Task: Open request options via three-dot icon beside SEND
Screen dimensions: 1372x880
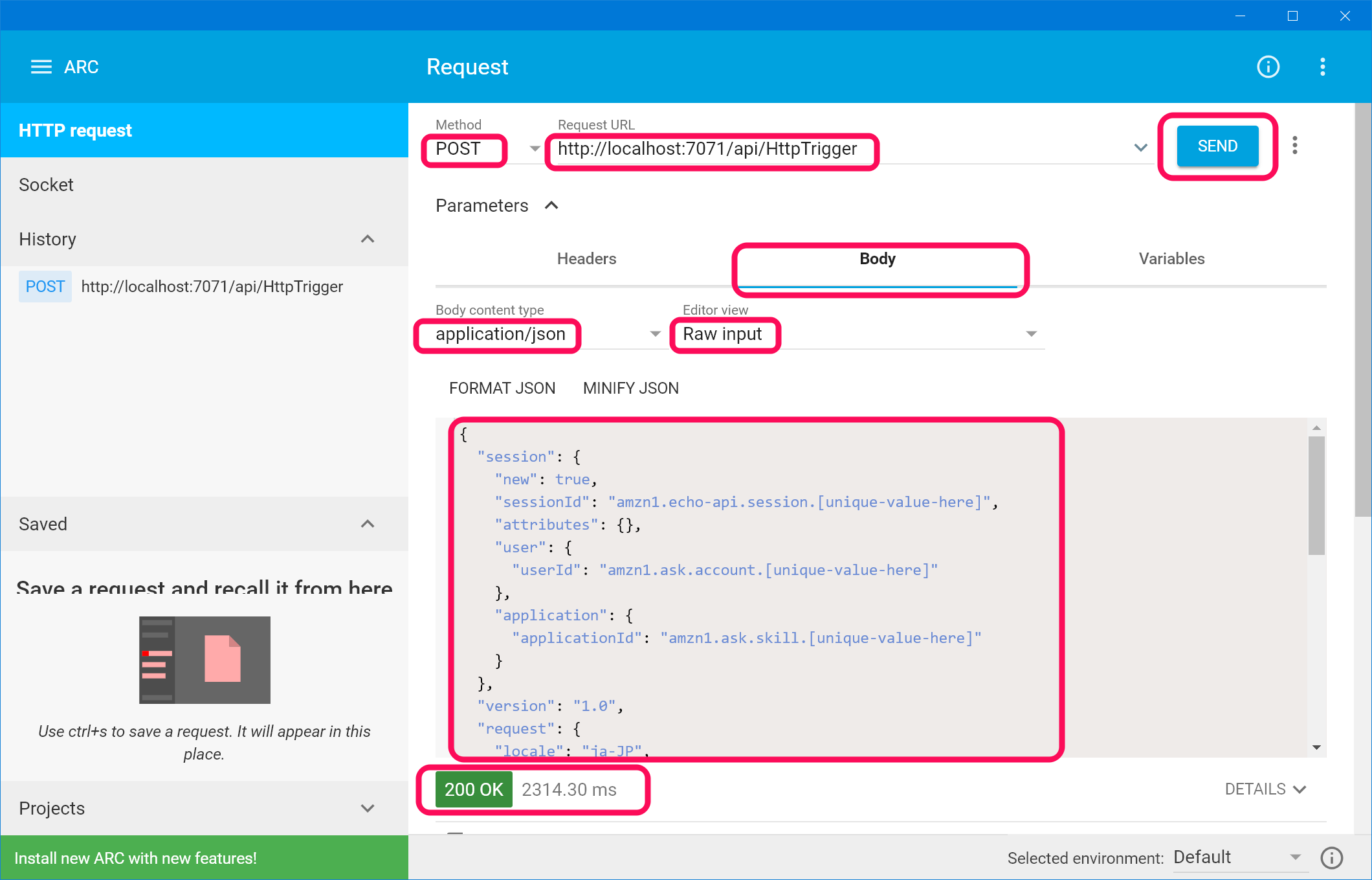Action: tap(1295, 146)
